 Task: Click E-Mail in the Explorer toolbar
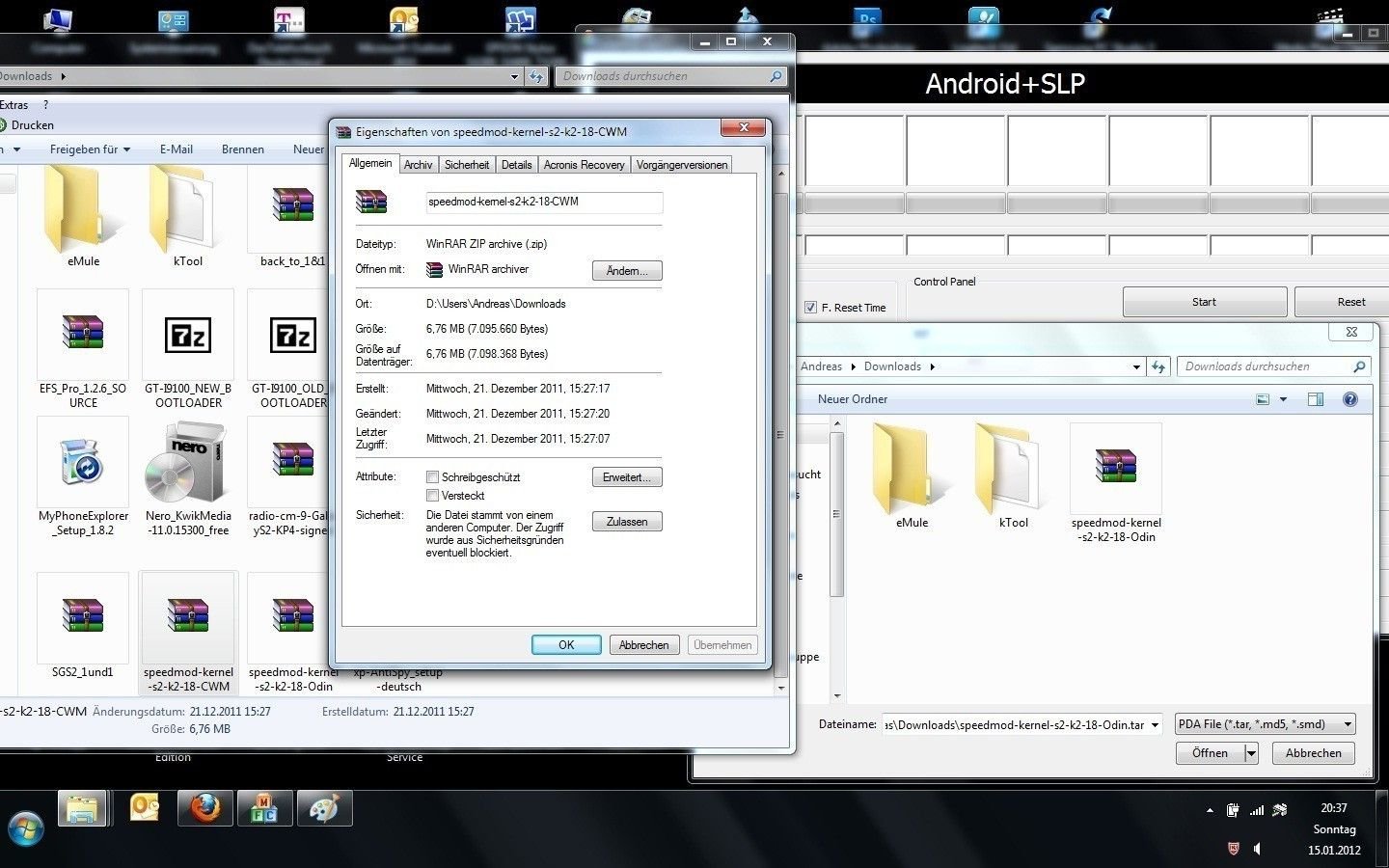[x=177, y=149]
